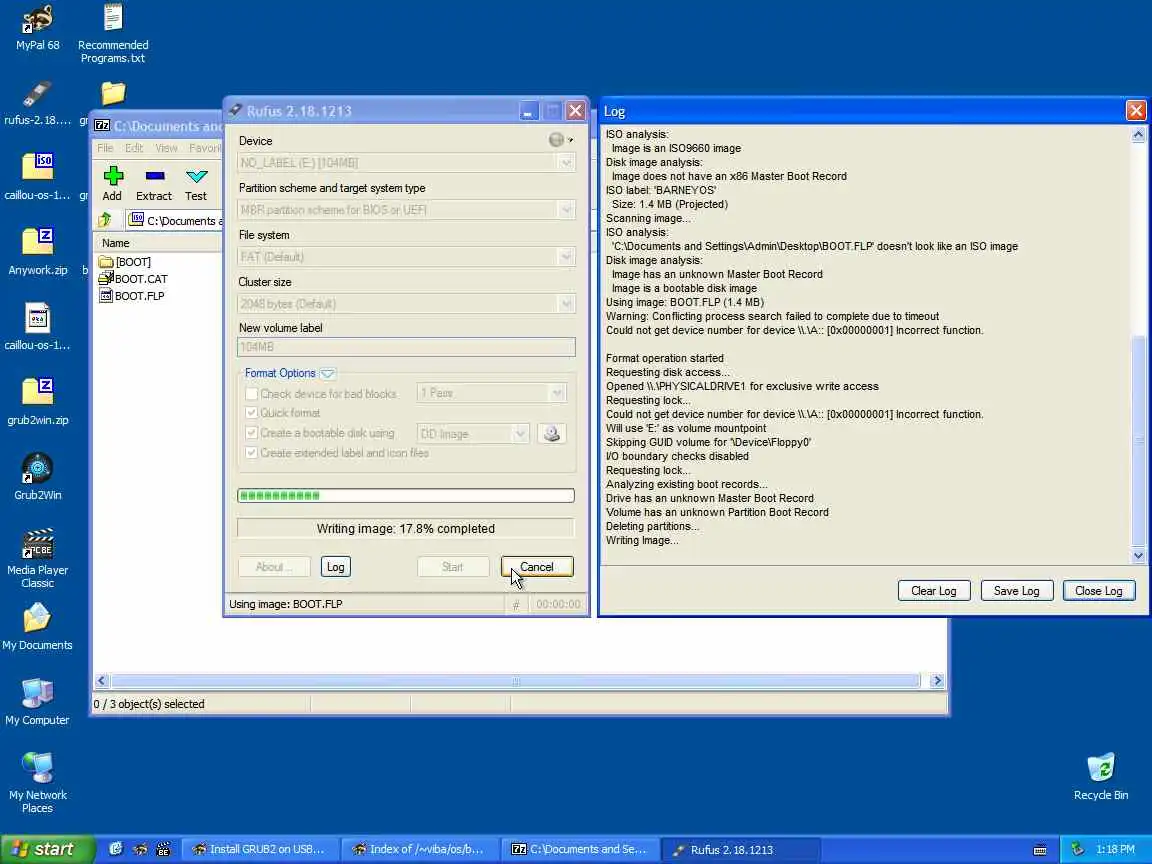Switch to Install GRUB2 on USB taskbar window
The height and width of the screenshot is (864, 1152).
259,849
